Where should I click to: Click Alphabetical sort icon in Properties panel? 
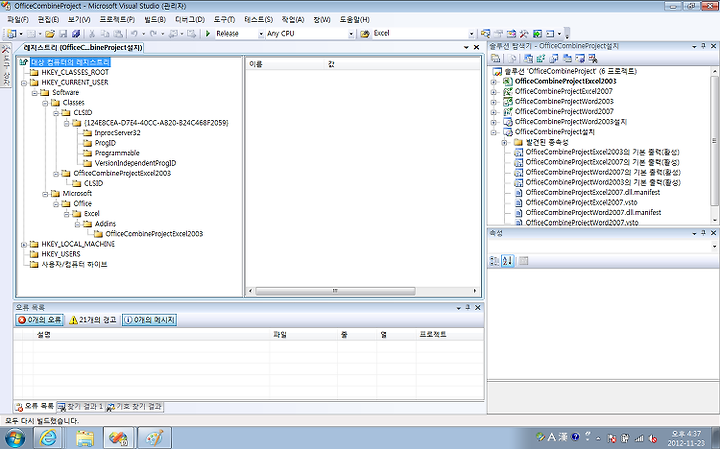point(507,261)
